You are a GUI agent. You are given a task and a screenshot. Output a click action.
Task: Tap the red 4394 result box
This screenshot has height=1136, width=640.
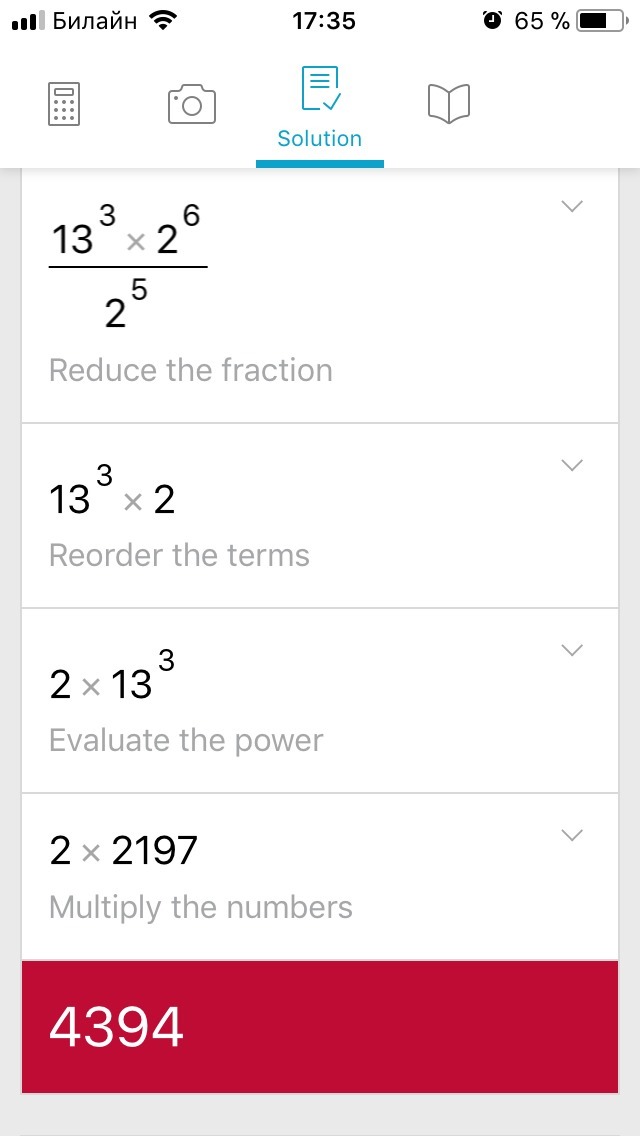tap(320, 1027)
